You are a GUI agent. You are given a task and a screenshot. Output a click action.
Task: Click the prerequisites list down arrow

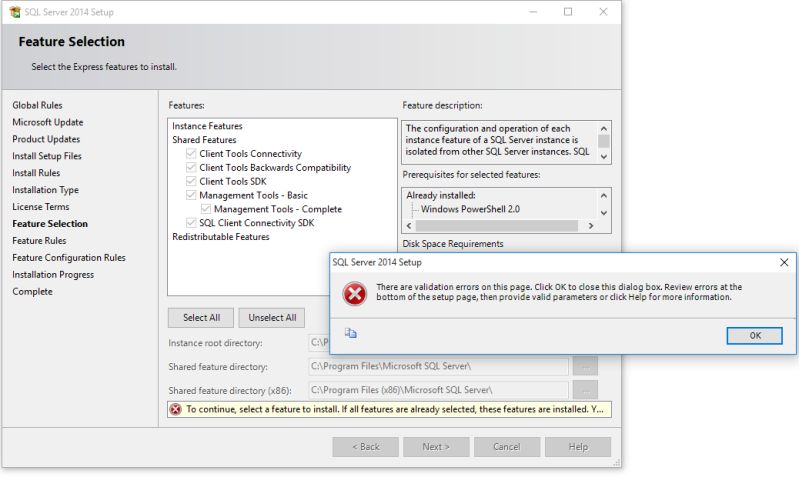[x=604, y=213]
